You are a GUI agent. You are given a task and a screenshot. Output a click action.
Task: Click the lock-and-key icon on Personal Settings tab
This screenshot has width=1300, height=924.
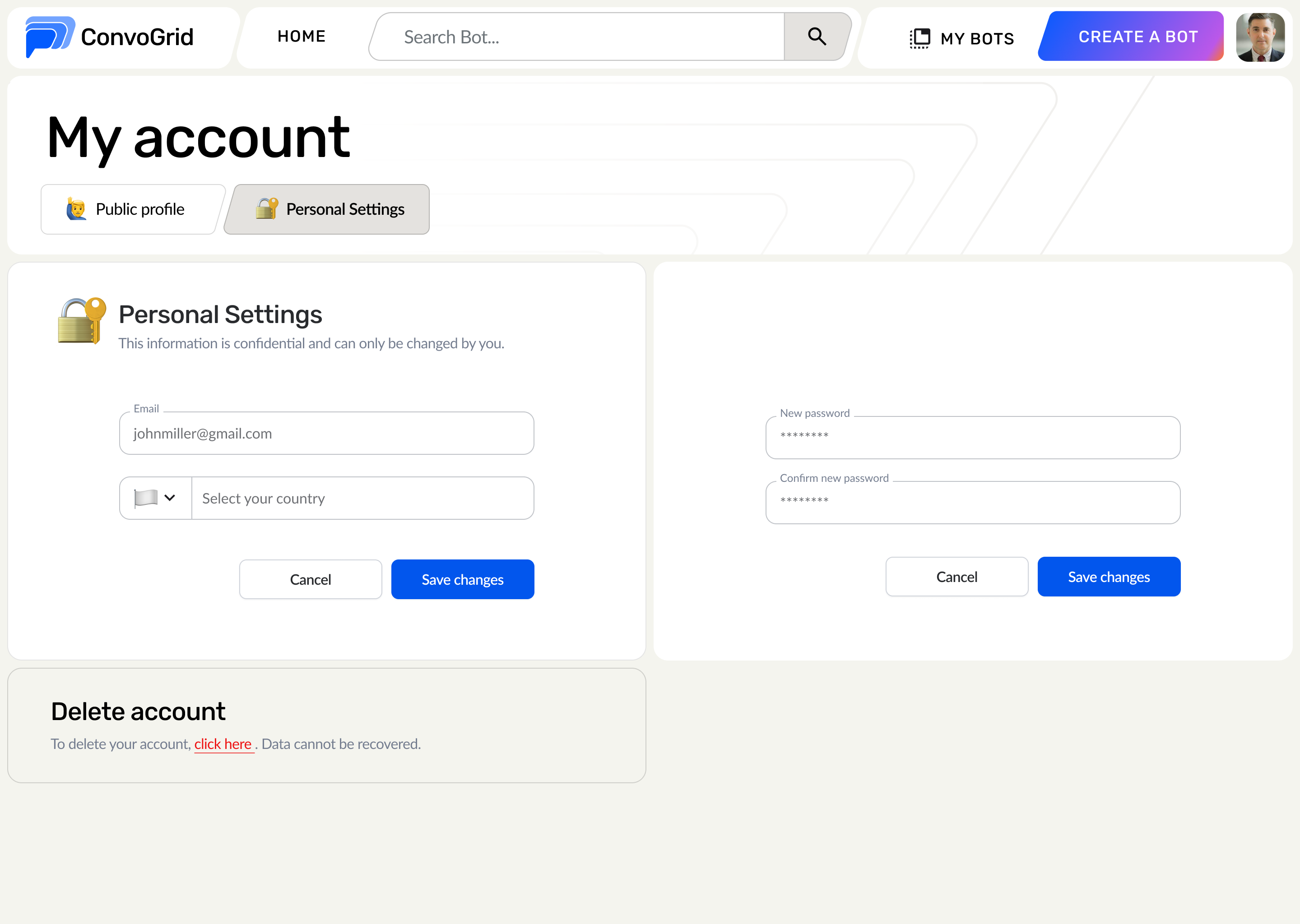(x=266, y=209)
